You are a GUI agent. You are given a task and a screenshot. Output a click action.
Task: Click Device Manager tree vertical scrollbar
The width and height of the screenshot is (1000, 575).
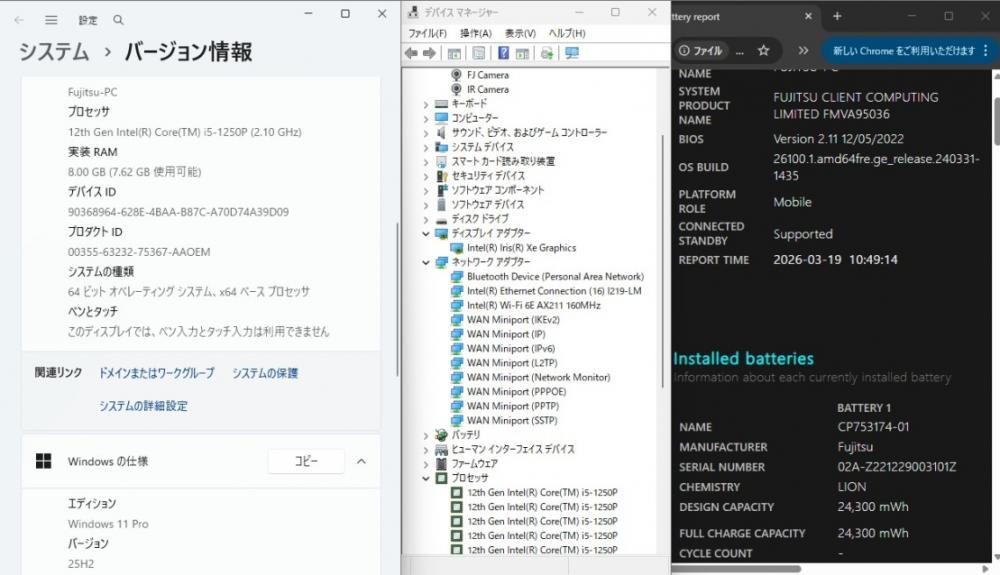click(663, 261)
